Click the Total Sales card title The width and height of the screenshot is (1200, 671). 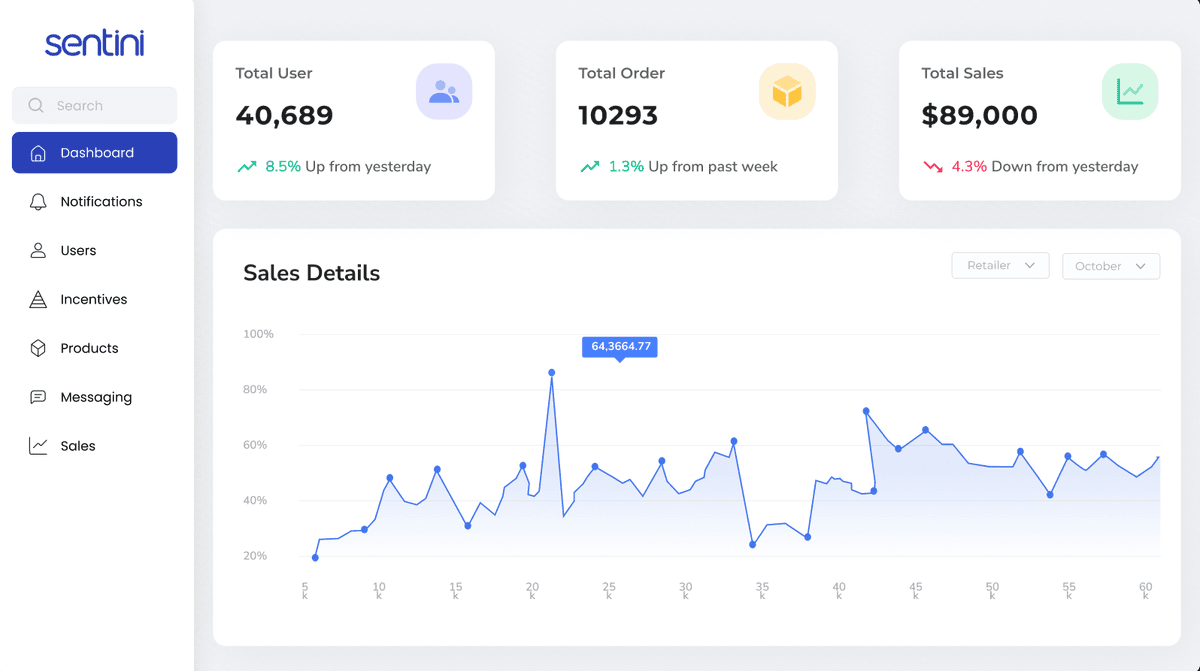click(x=962, y=73)
